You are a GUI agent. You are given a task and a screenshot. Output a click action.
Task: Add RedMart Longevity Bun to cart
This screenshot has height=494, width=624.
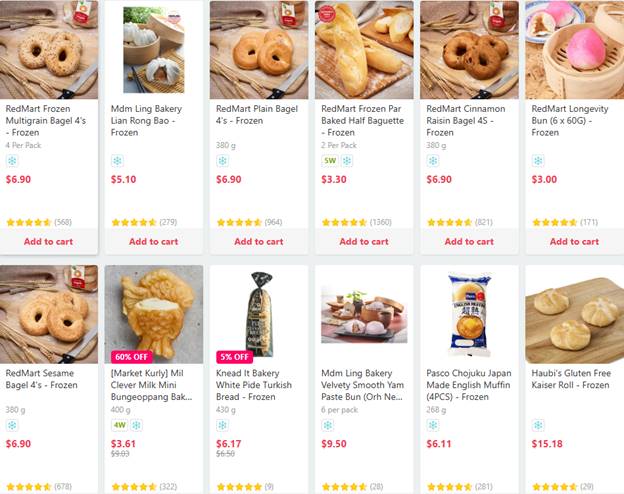pyautogui.click(x=574, y=241)
